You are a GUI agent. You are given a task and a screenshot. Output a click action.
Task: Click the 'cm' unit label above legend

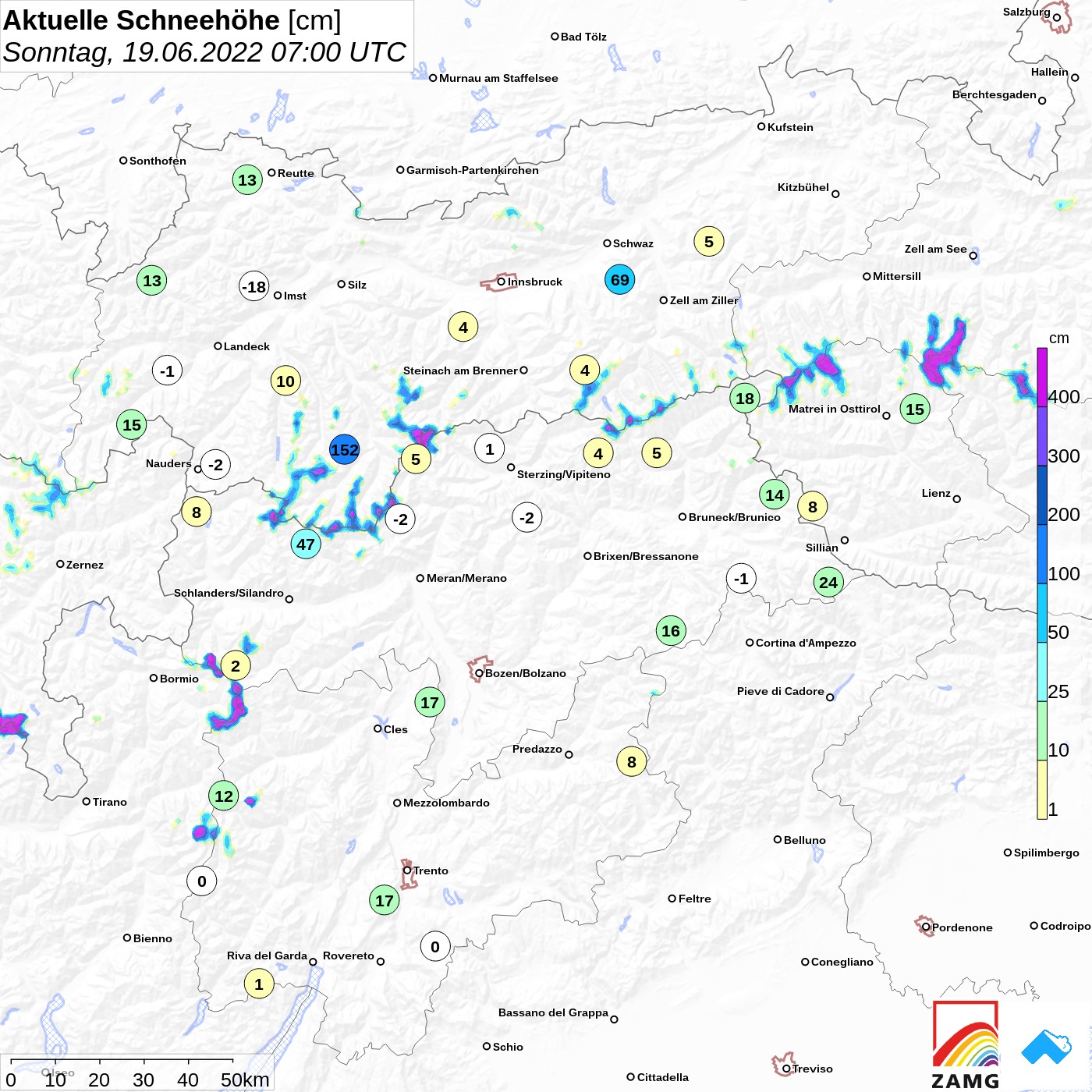click(x=1059, y=339)
